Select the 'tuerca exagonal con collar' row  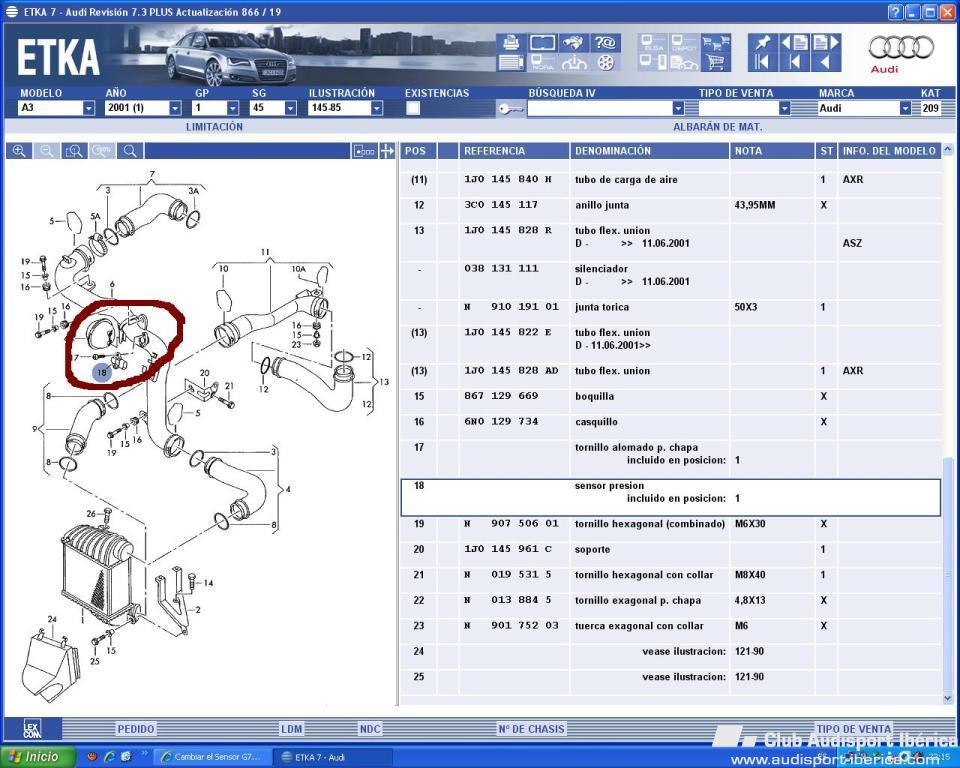click(x=670, y=626)
